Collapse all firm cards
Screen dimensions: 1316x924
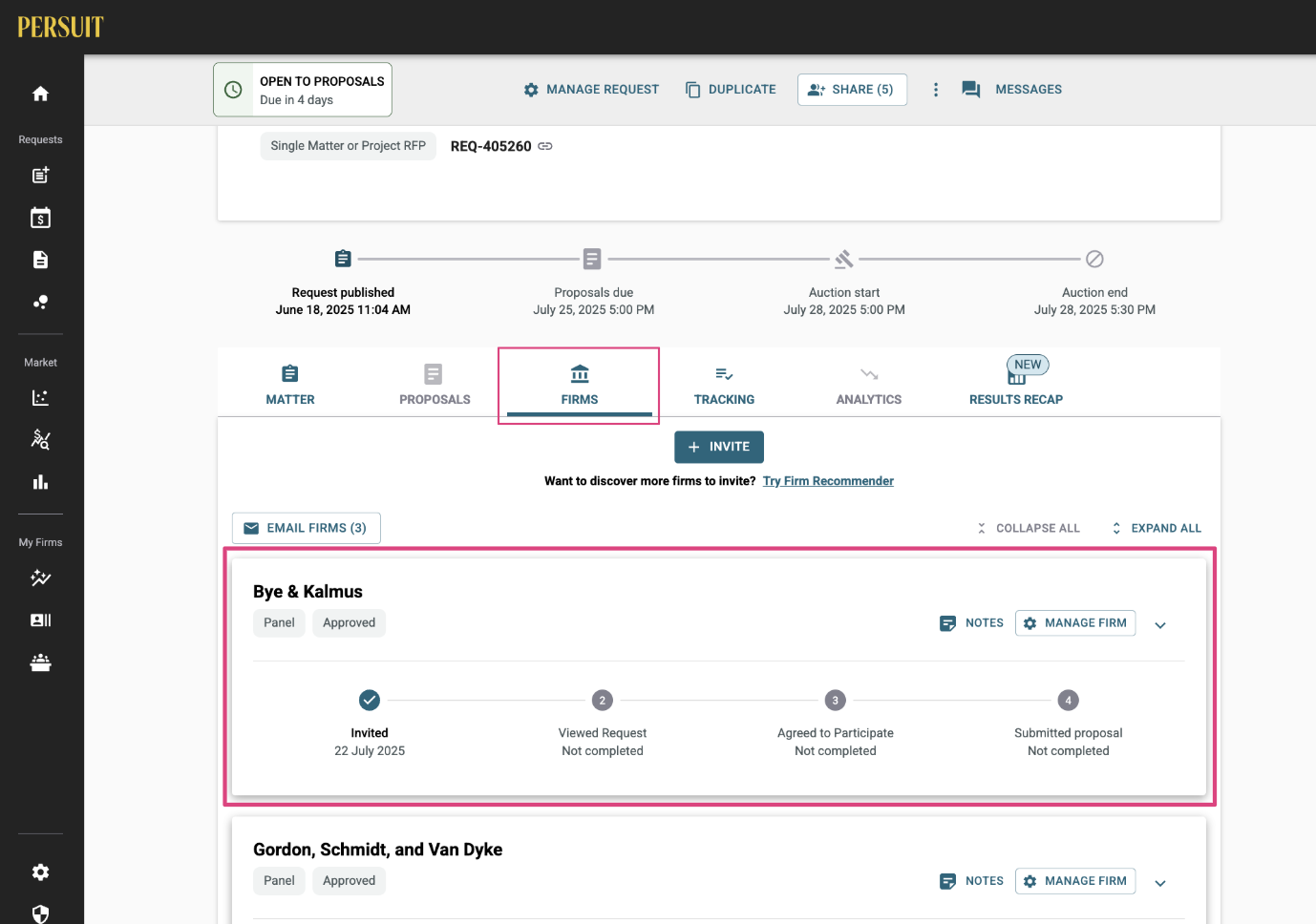pos(1028,528)
